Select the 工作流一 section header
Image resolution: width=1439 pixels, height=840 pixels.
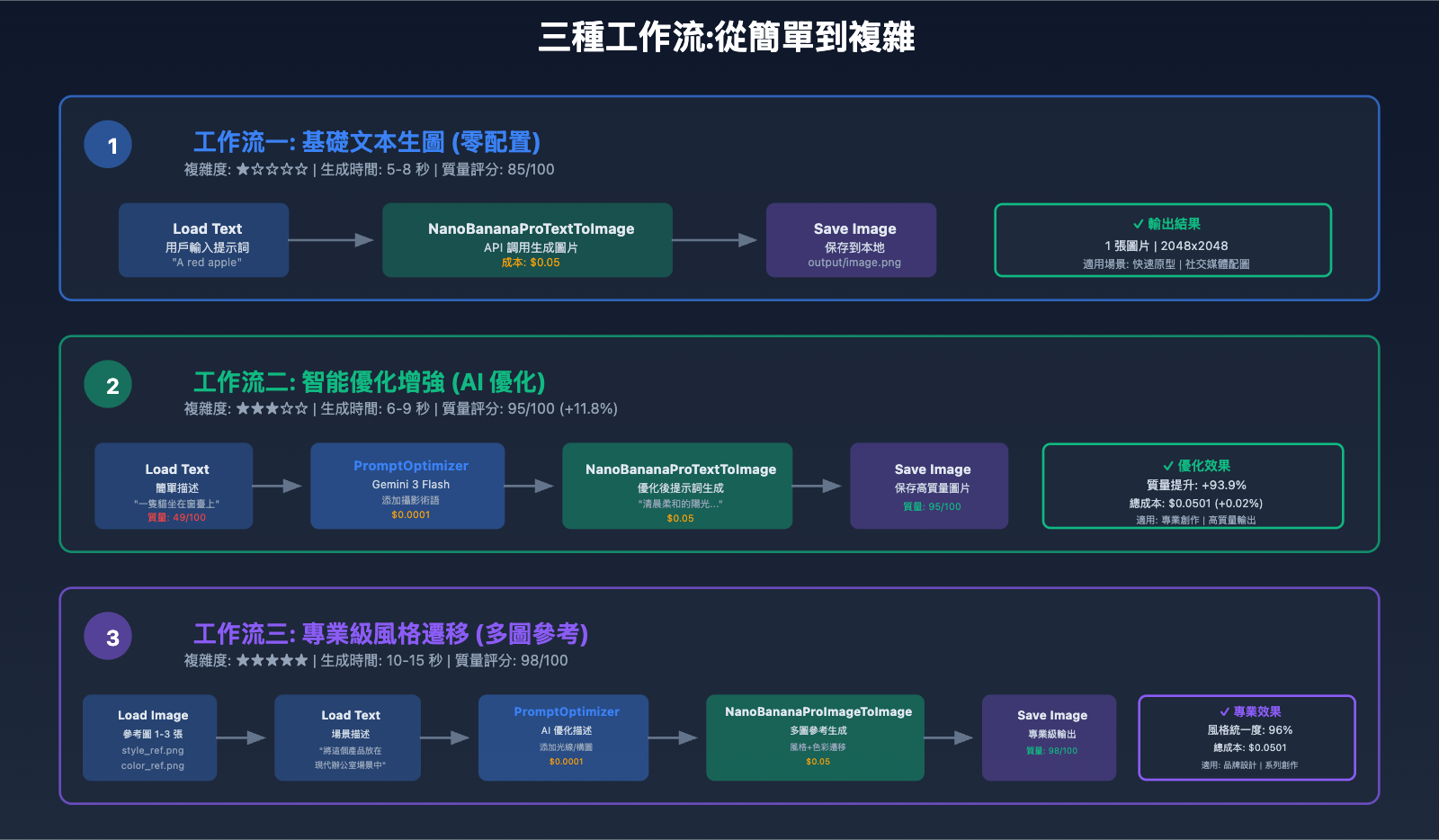click(369, 142)
